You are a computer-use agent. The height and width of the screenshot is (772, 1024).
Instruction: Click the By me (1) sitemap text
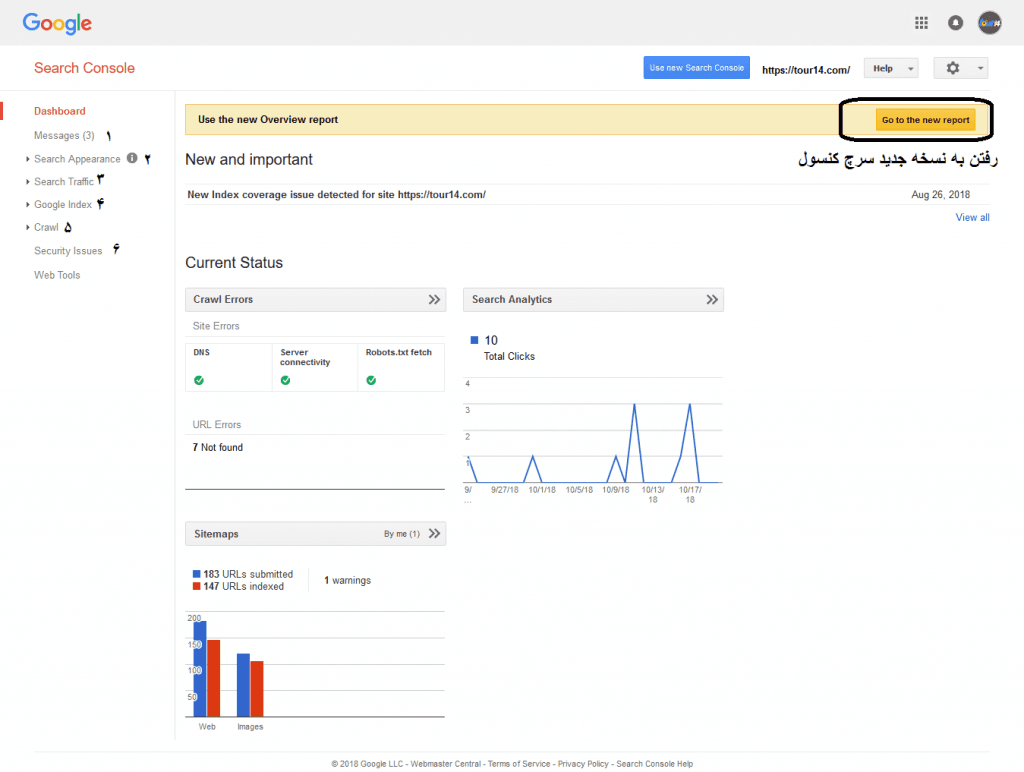tap(402, 534)
